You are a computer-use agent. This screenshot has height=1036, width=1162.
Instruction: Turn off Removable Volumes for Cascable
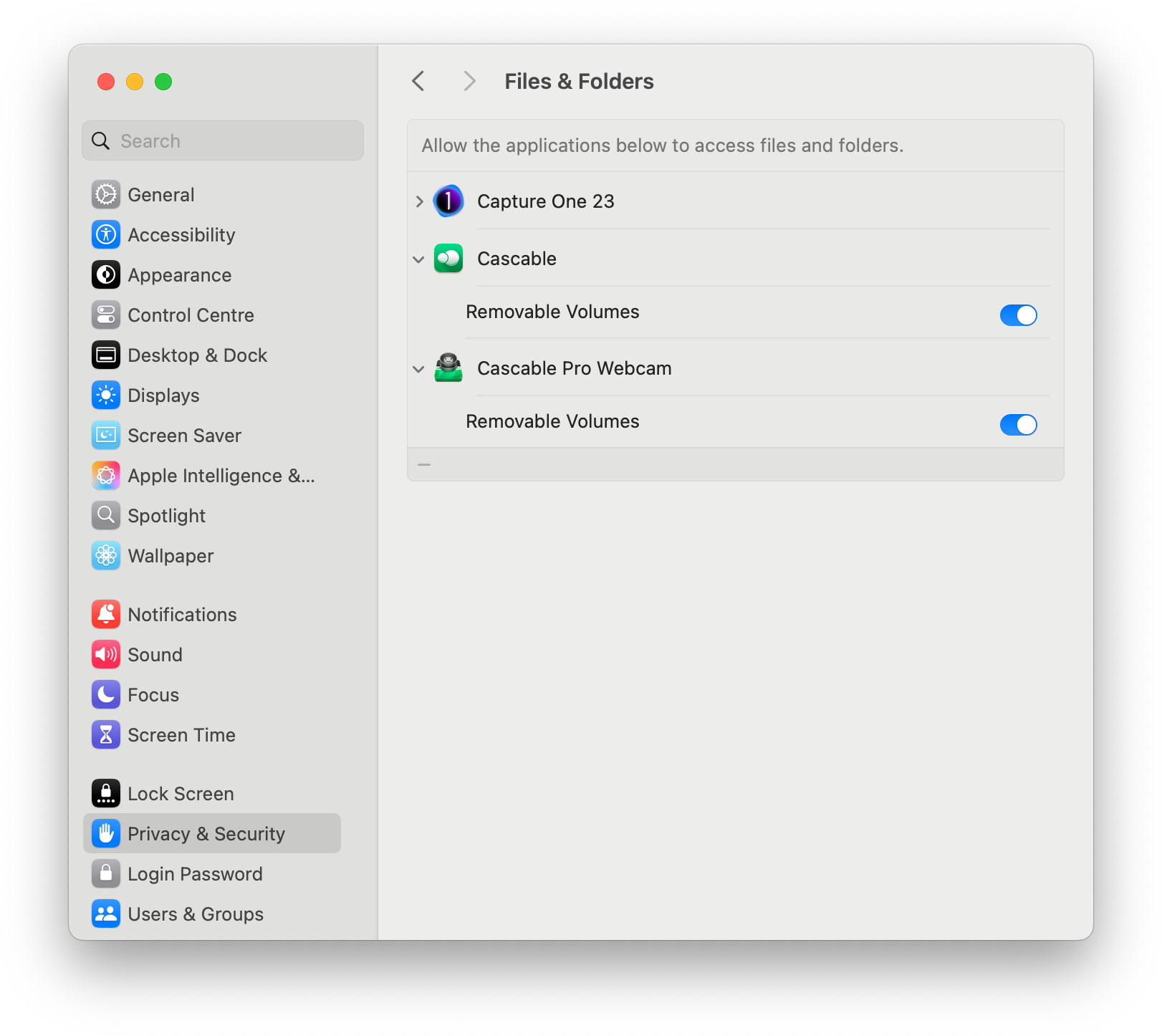[x=1018, y=315]
